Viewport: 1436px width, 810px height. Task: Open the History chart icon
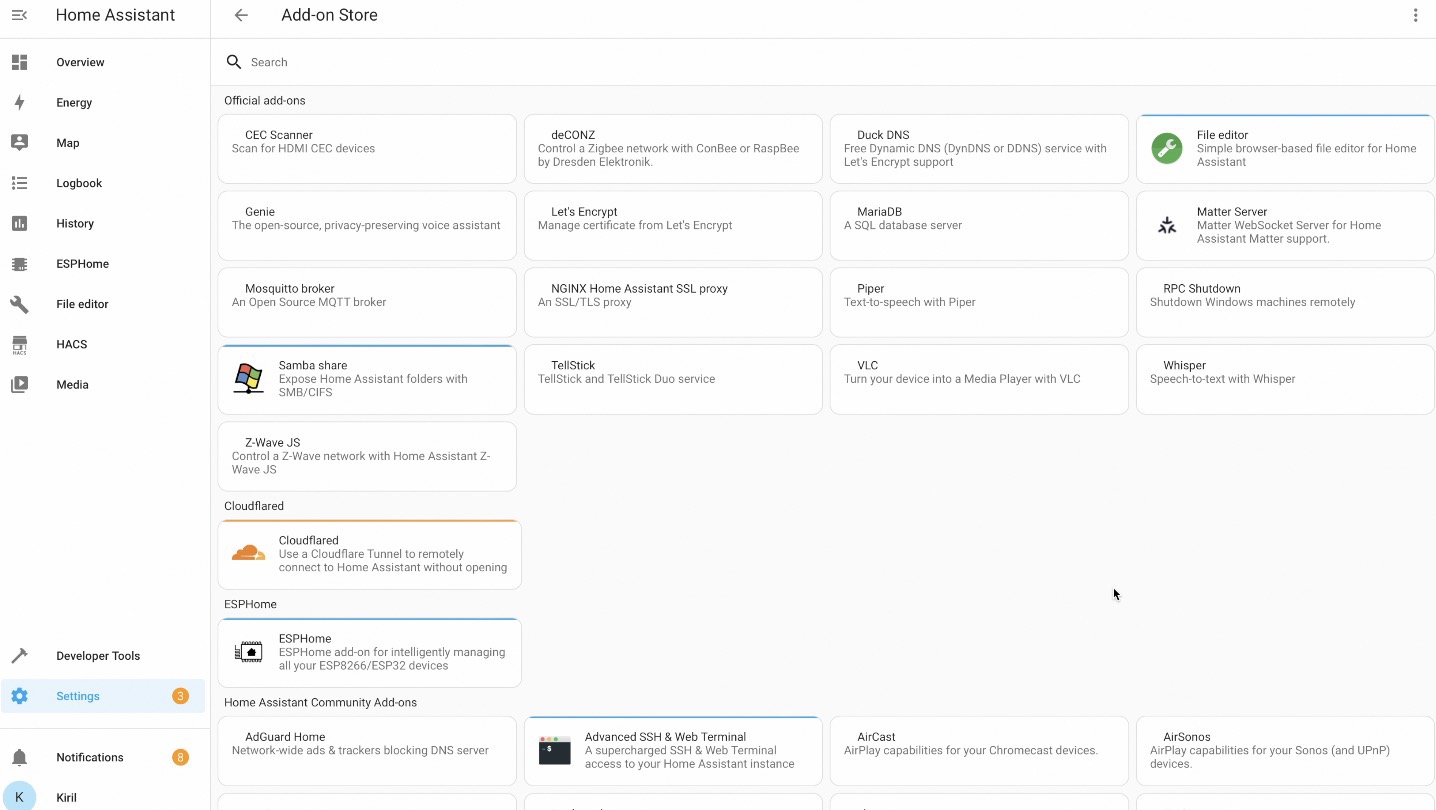pyautogui.click(x=19, y=223)
